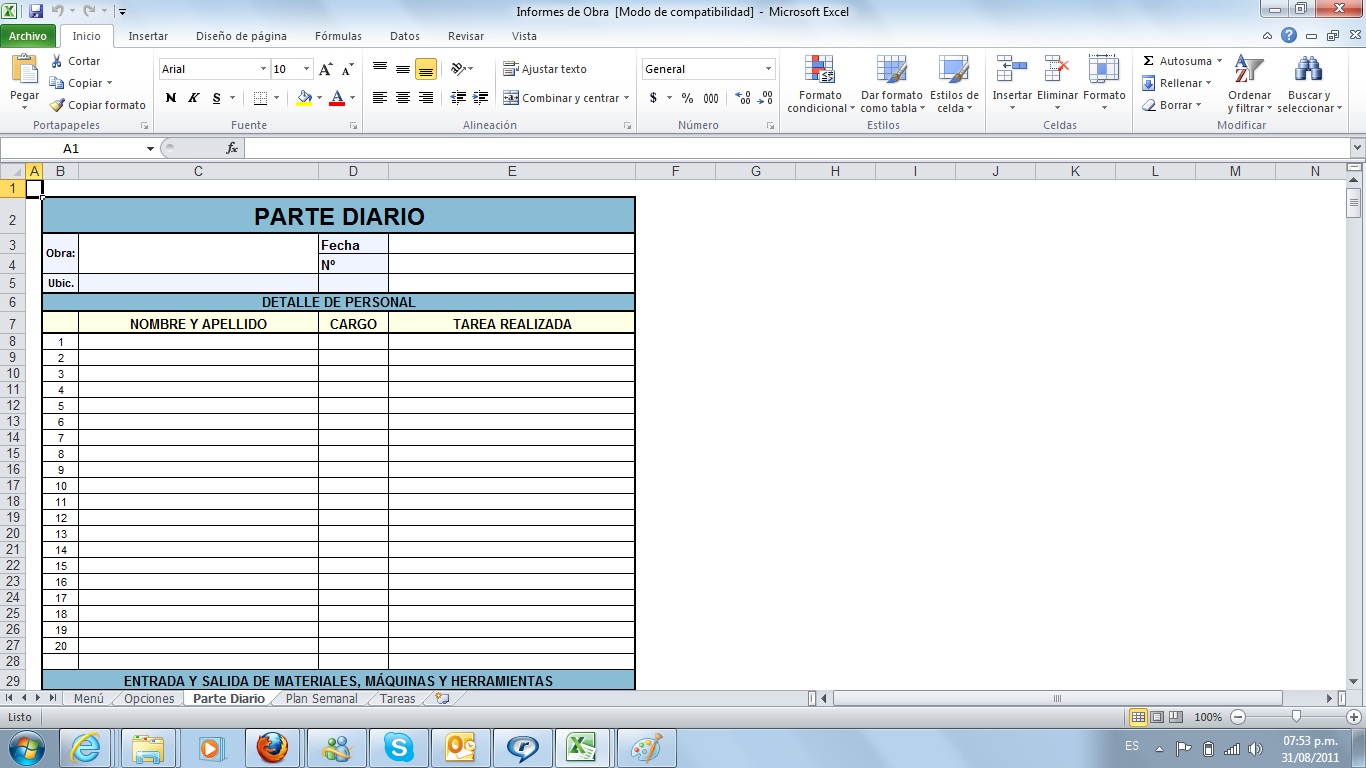Image resolution: width=1366 pixels, height=768 pixels.
Task: Apply borders using the borders icon
Action: pyautogui.click(x=260, y=98)
